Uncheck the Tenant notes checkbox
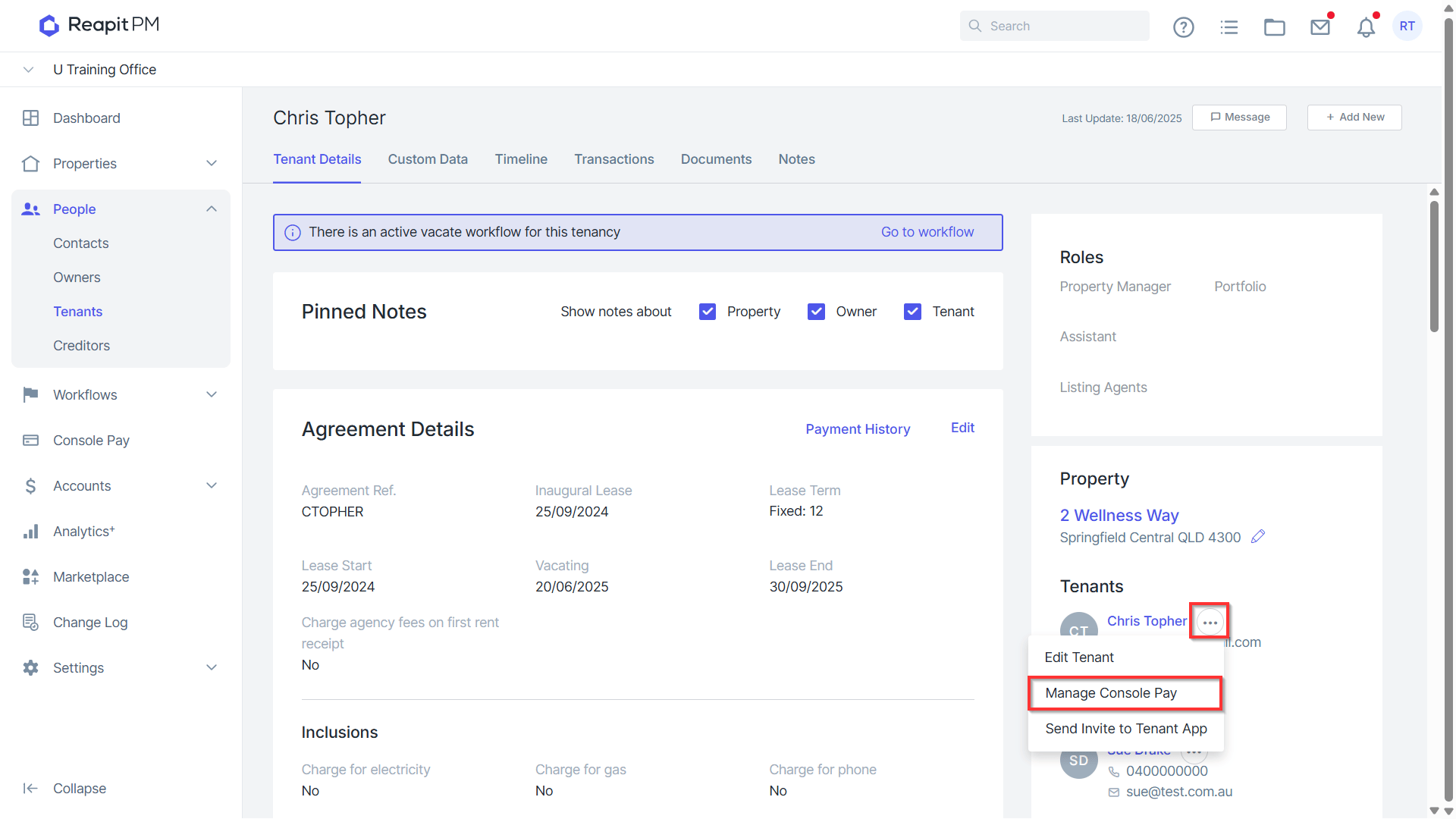This screenshot has width=1456, height=819. tap(912, 312)
